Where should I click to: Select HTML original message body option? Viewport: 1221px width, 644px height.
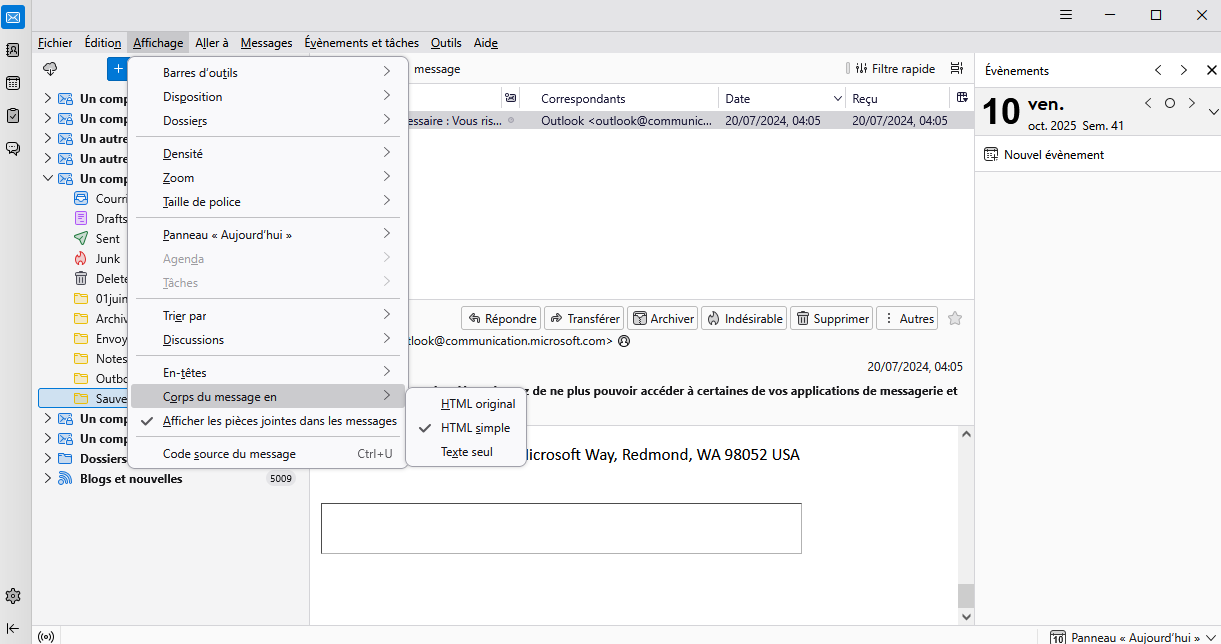[x=477, y=404]
